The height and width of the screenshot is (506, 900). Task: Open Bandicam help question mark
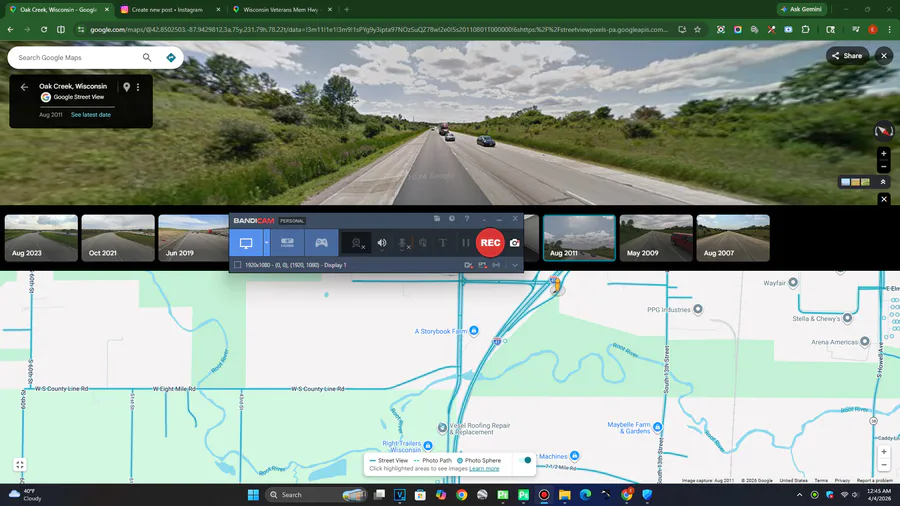467,219
